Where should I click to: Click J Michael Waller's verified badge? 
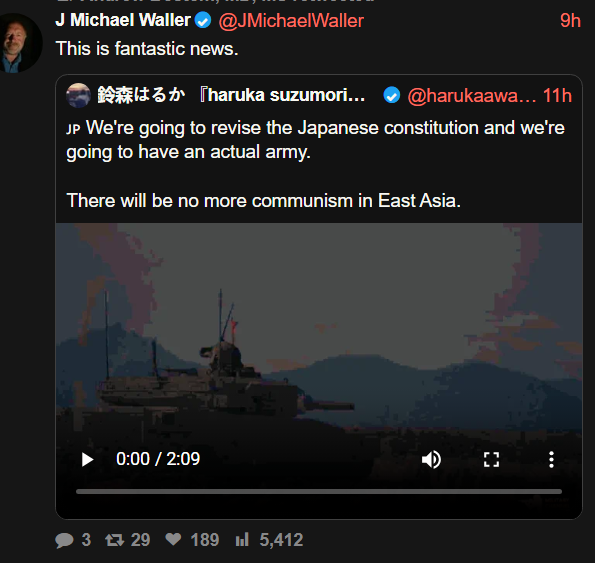pyautogui.click(x=203, y=20)
